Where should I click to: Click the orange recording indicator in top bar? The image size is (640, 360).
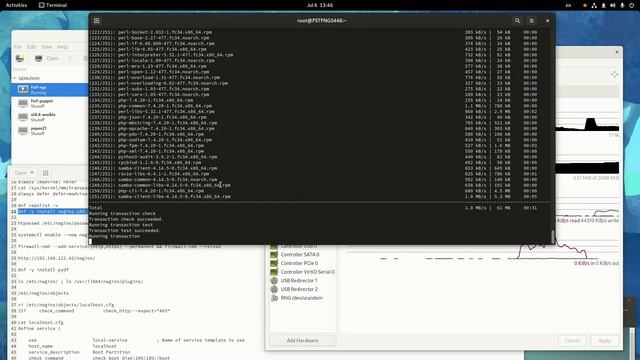click(x=584, y=5)
